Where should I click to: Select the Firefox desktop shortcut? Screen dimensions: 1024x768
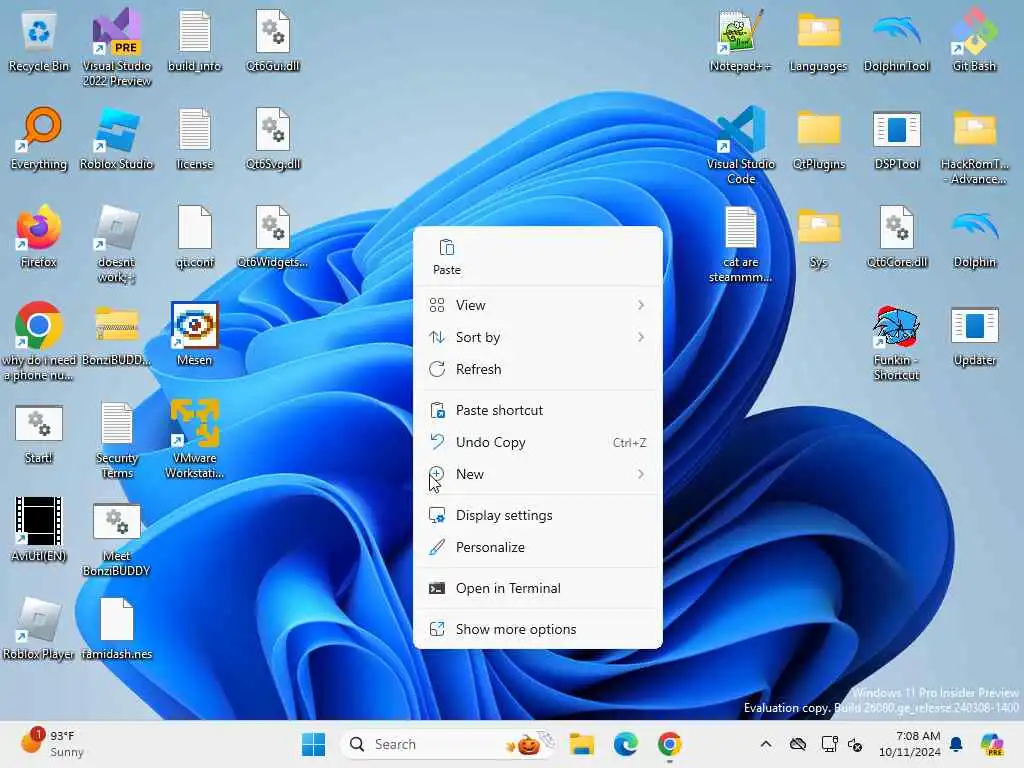39,237
